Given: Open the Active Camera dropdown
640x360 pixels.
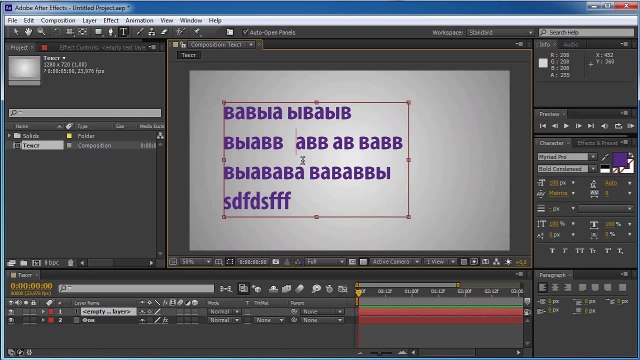Looking at the screenshot, I should 395,262.
